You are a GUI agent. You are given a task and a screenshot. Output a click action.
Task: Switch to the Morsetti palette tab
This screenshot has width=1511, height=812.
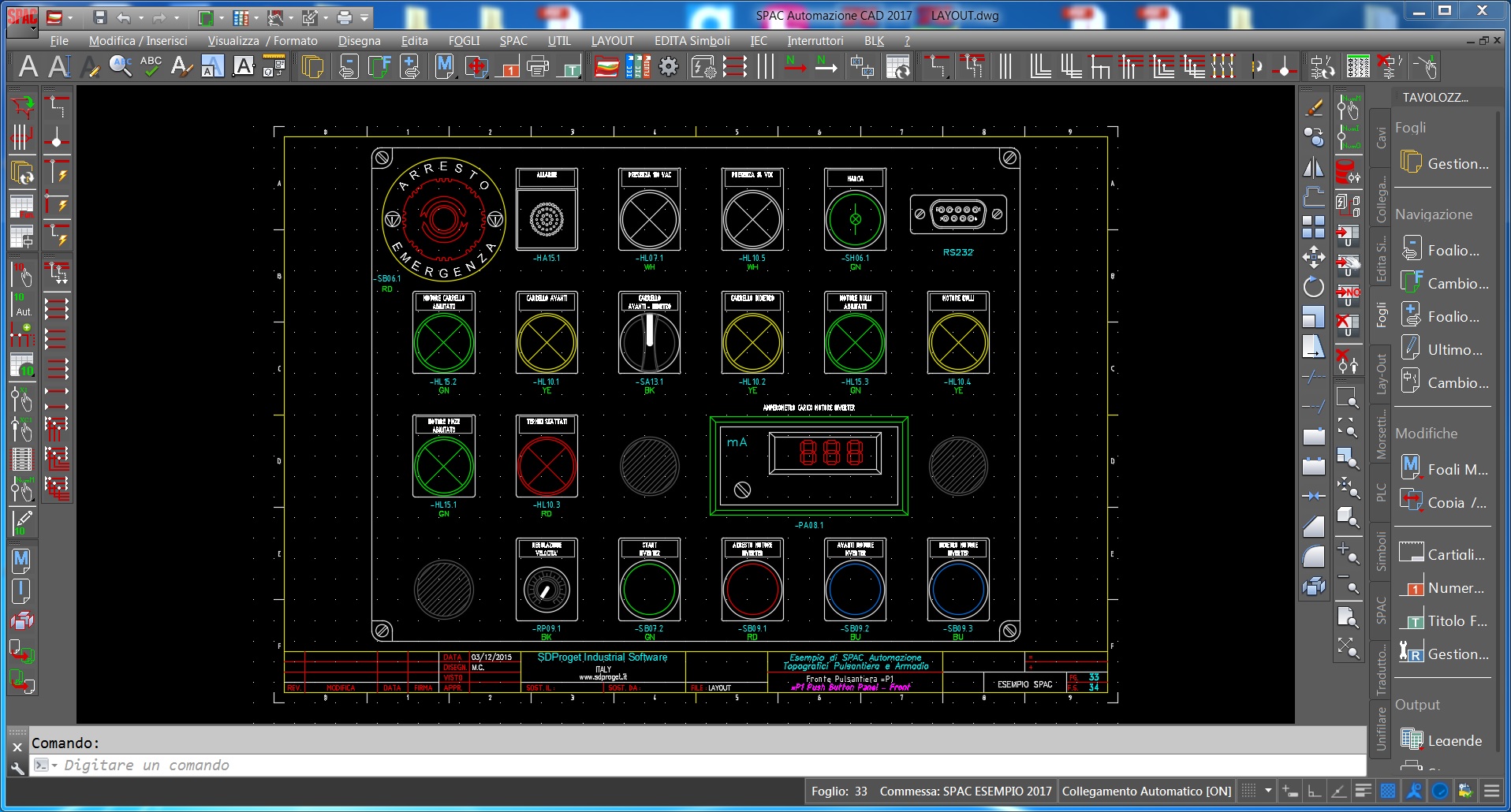(x=1381, y=434)
